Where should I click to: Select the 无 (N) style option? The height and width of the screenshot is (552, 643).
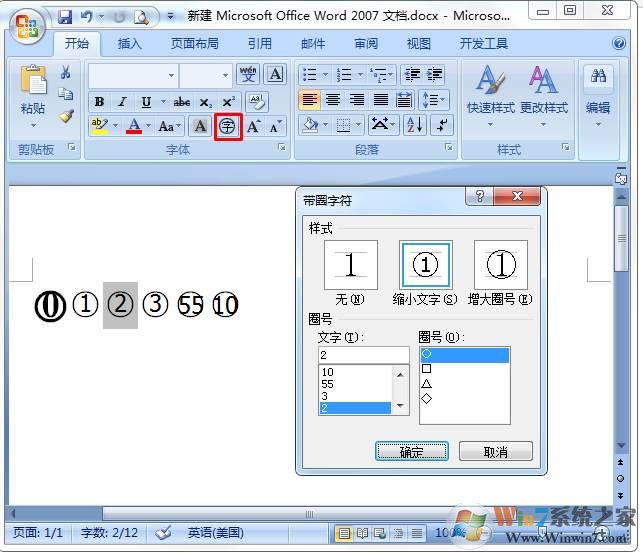(350, 265)
